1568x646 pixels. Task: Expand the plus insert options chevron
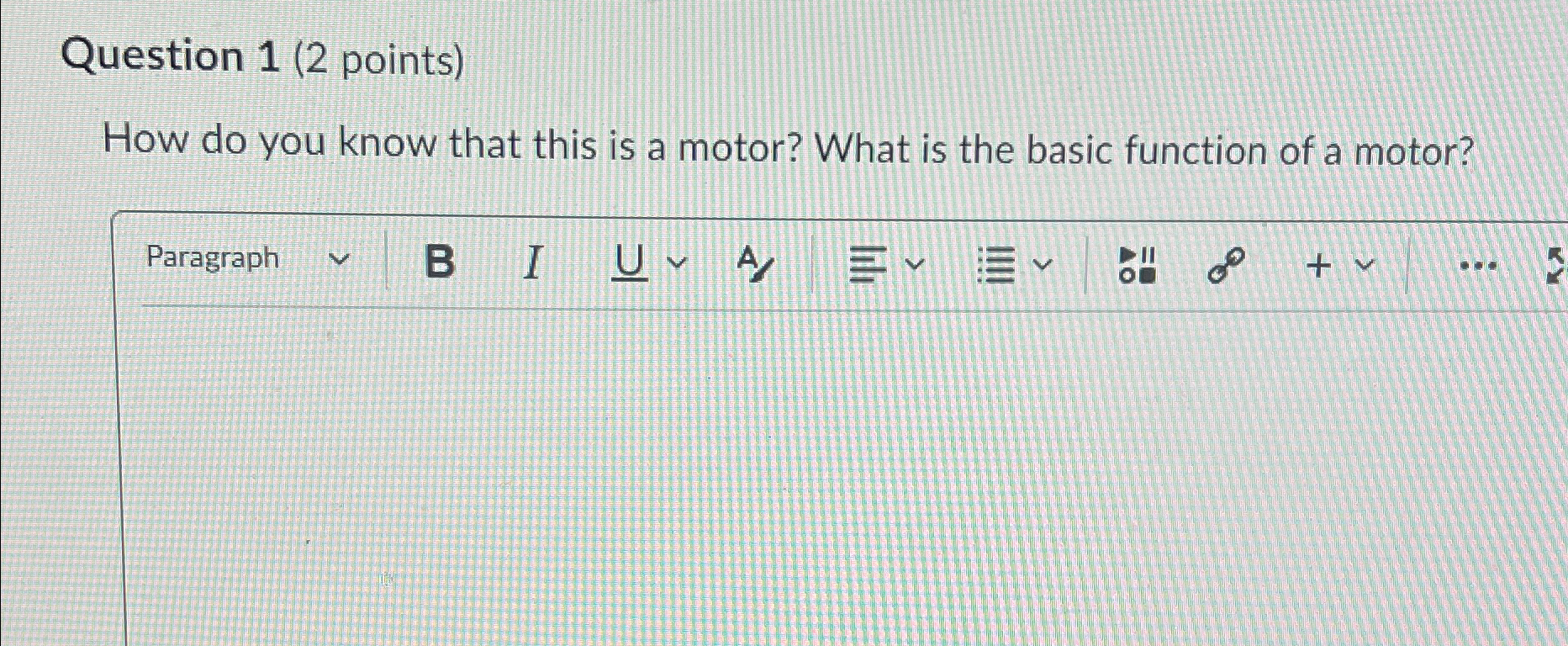point(1365,266)
